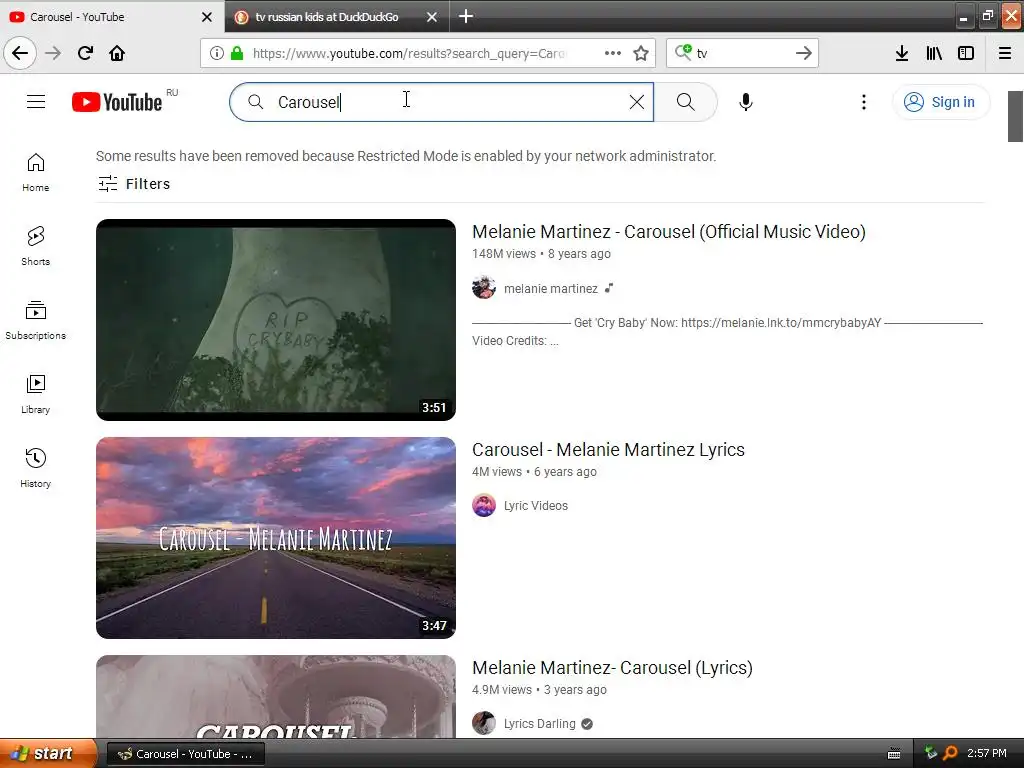Click the browser forward arrow

[53, 53]
